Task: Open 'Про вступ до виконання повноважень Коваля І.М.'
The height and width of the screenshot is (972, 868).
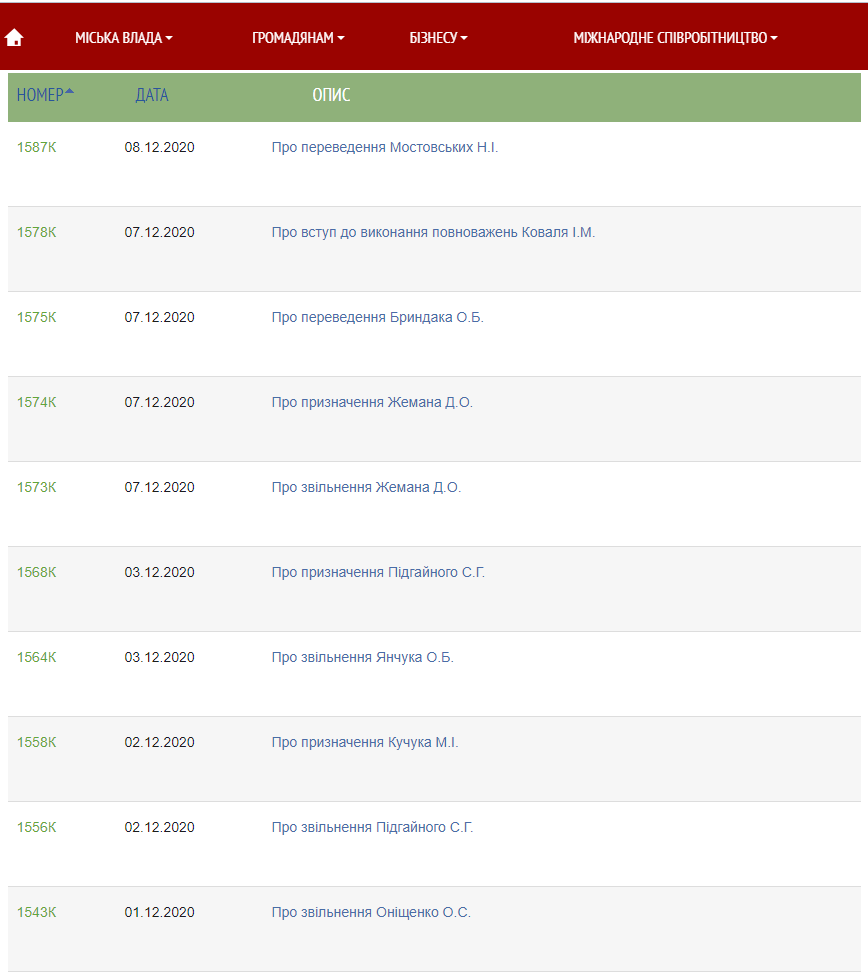Action: tap(433, 232)
